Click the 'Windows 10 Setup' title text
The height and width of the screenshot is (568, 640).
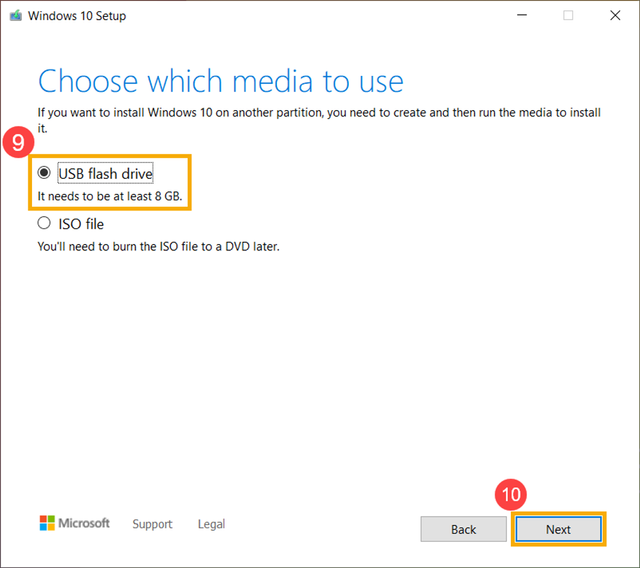tap(77, 16)
